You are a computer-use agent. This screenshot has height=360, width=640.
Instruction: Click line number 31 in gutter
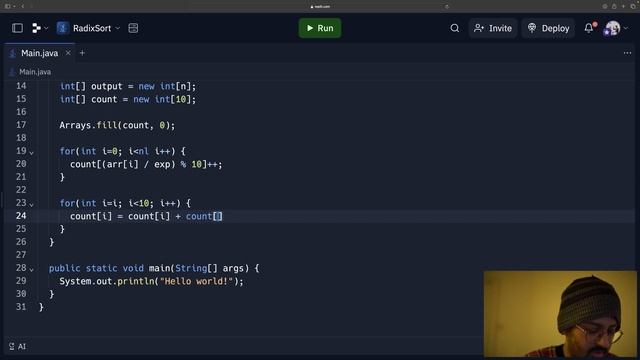pos(21,307)
